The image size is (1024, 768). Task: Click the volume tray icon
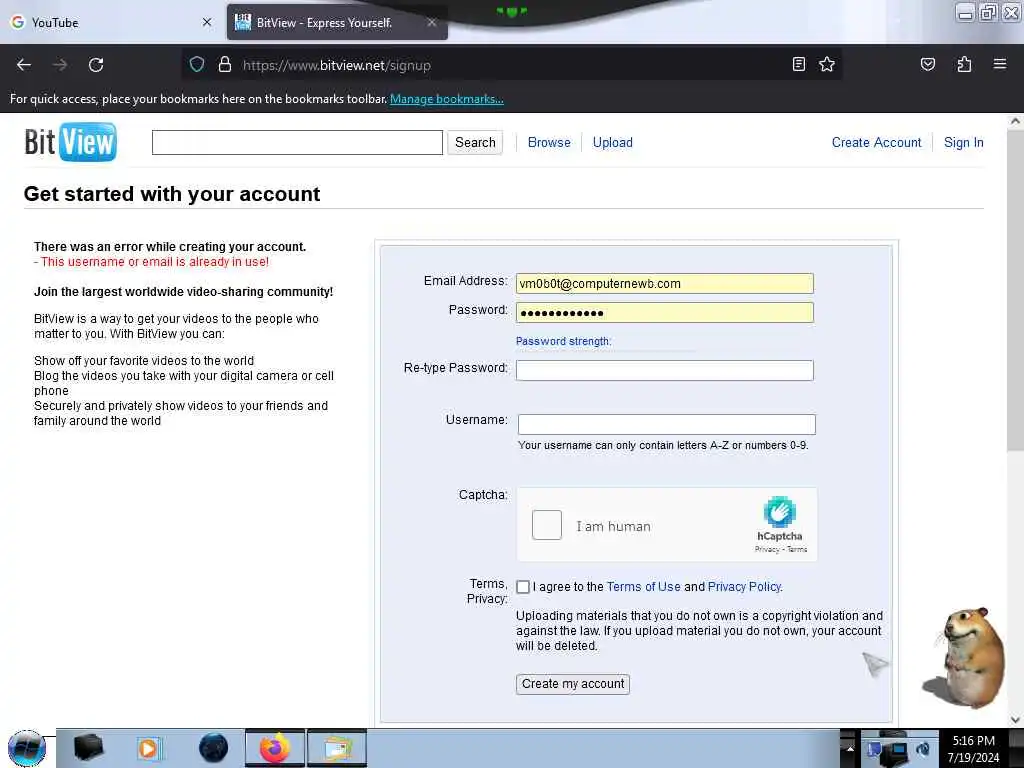click(923, 750)
